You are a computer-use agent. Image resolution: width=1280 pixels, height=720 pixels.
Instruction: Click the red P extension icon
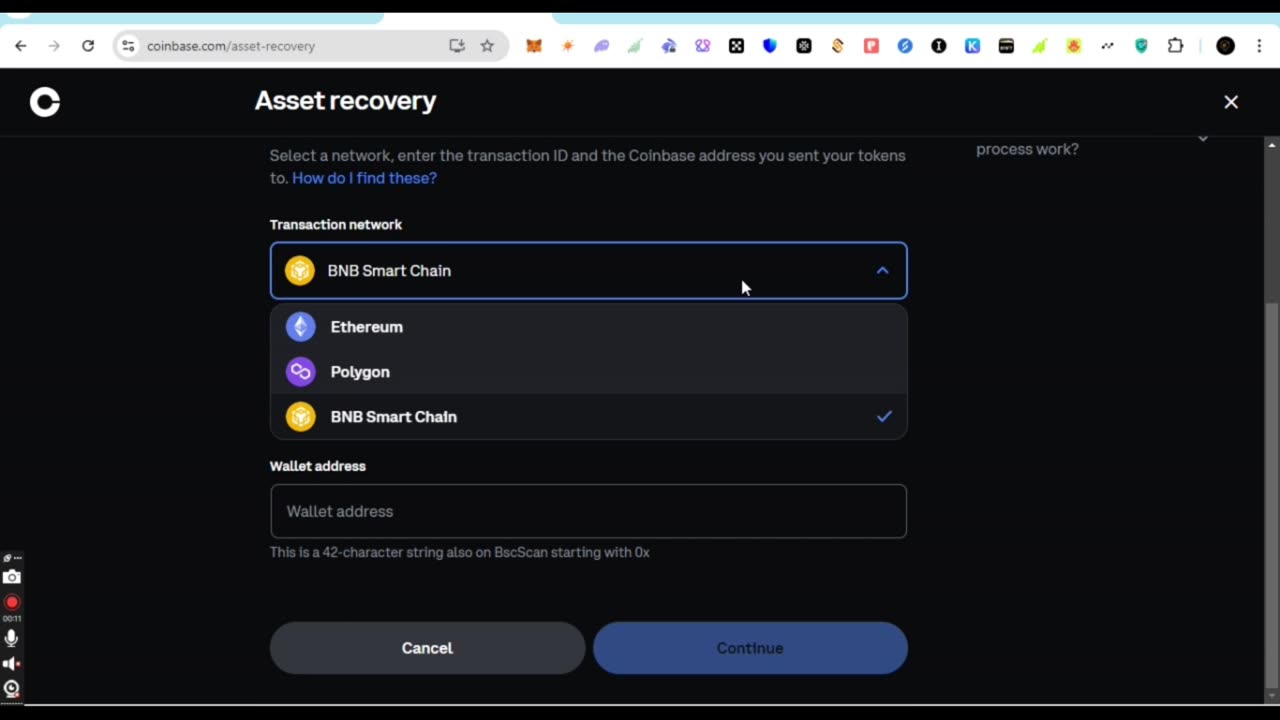point(871,46)
